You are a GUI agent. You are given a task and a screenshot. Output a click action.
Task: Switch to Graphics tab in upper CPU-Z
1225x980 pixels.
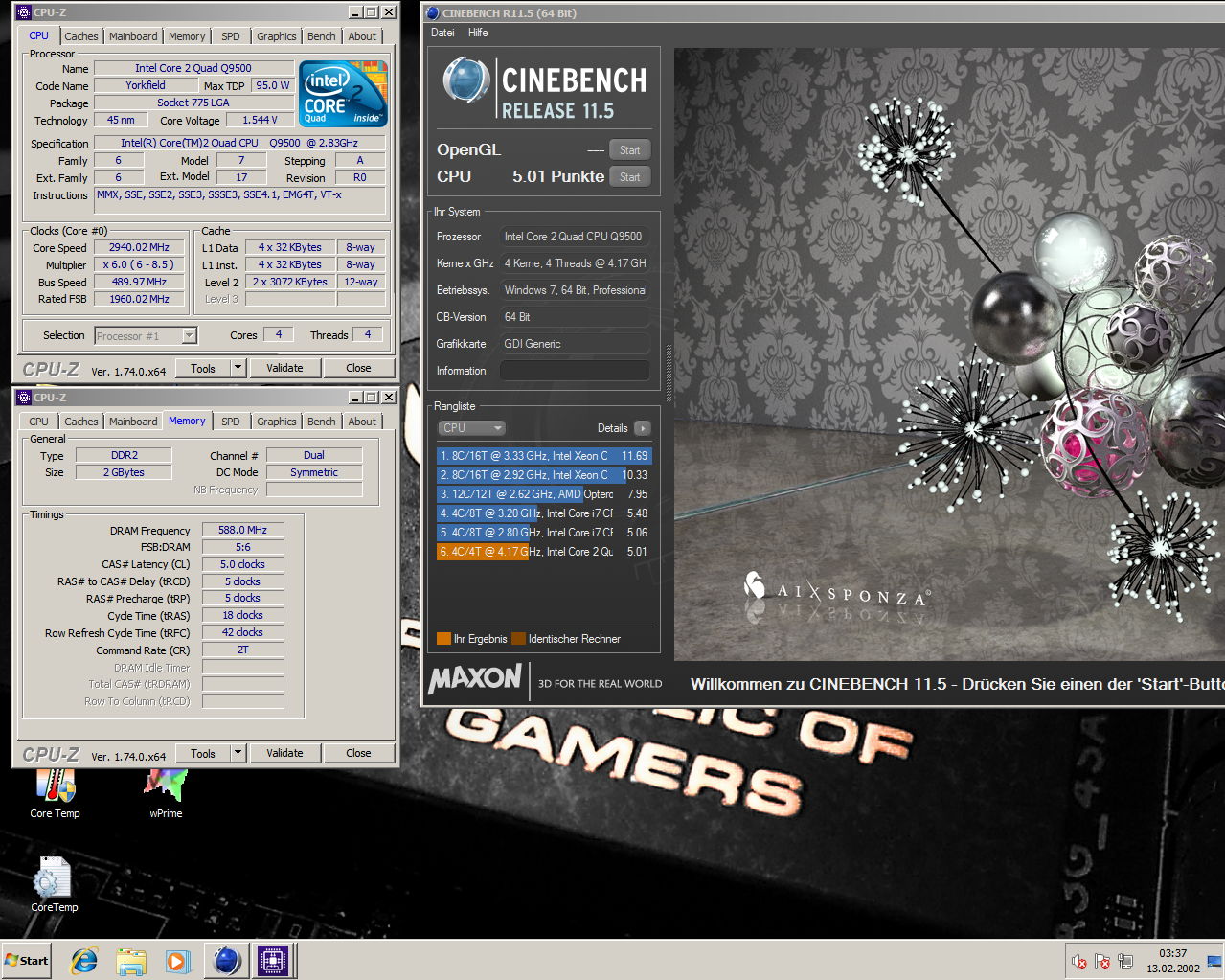pos(277,36)
